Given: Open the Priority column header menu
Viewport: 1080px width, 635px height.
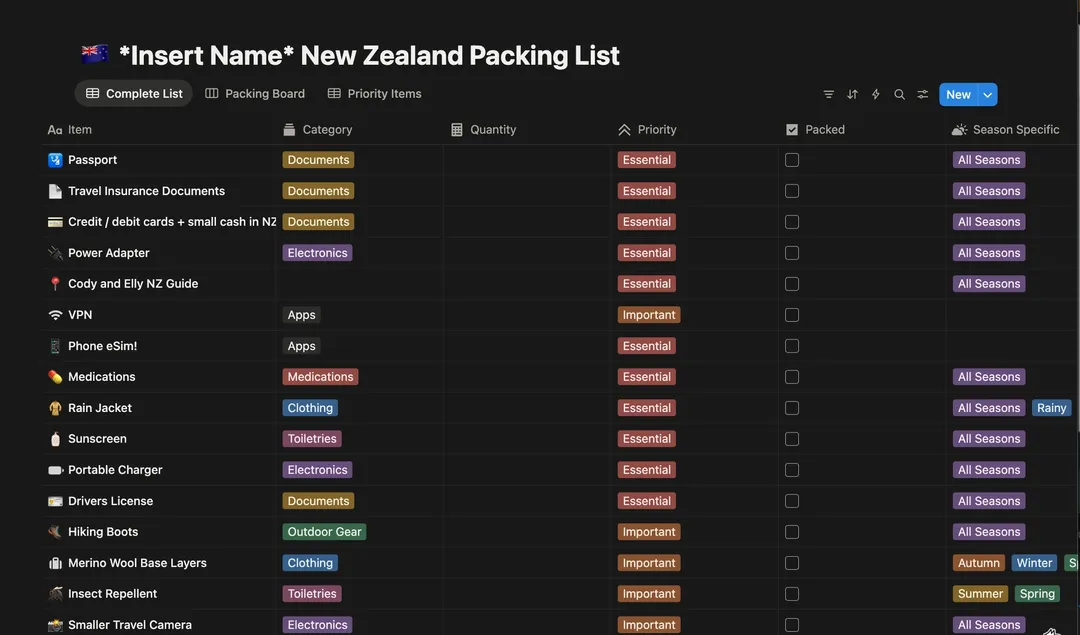Looking at the screenshot, I should click(656, 130).
